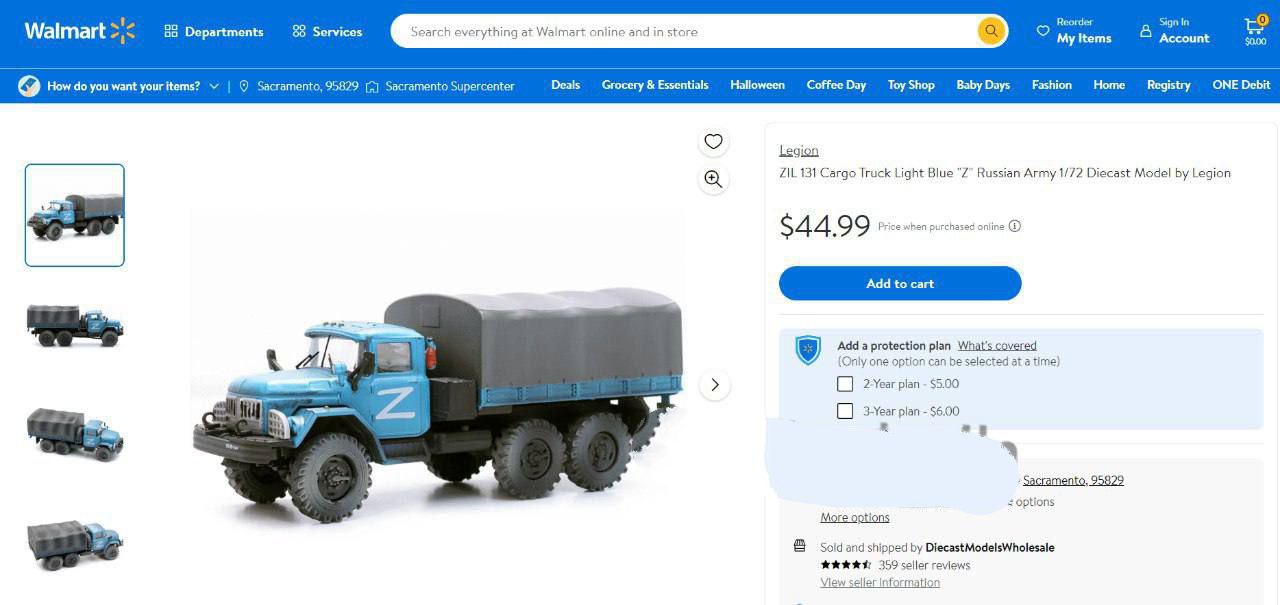Open the Account sign in icon
Viewport: 1280px width, 605px height.
pyautogui.click(x=1146, y=31)
